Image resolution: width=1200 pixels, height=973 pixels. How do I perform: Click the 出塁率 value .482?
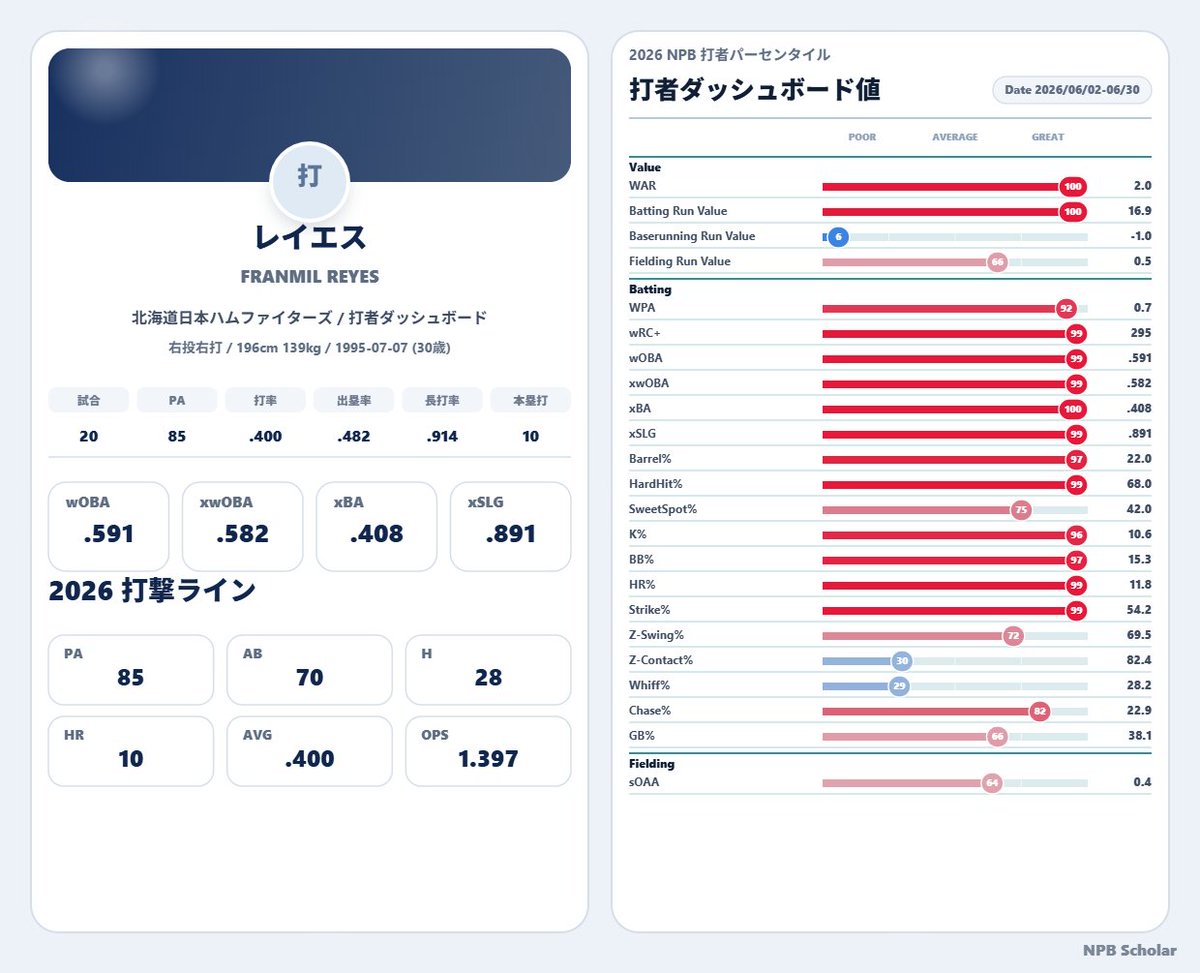coord(353,436)
